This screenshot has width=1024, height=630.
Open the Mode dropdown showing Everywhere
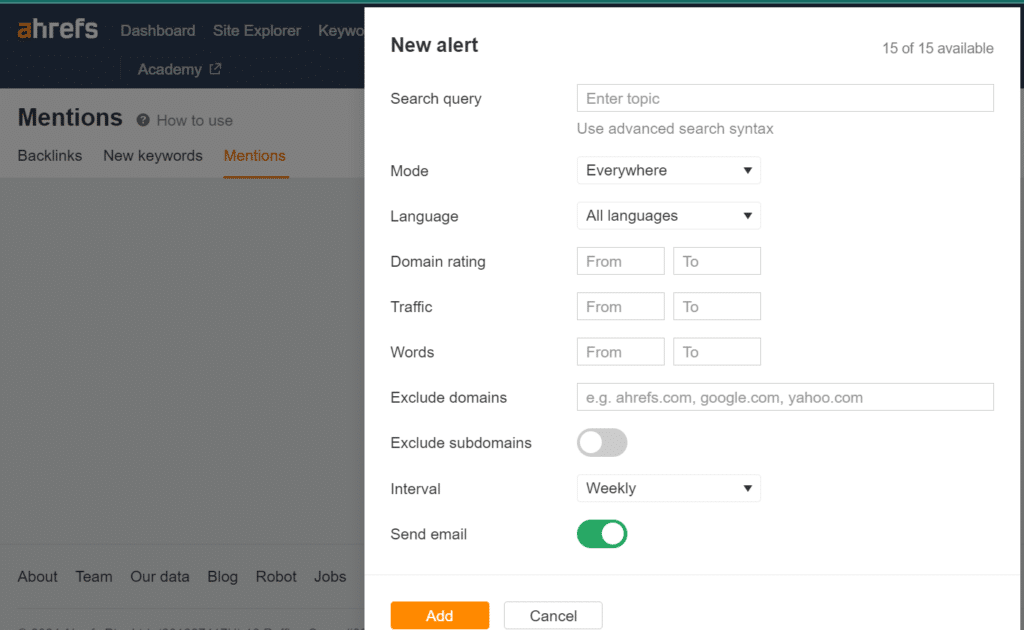click(x=668, y=170)
